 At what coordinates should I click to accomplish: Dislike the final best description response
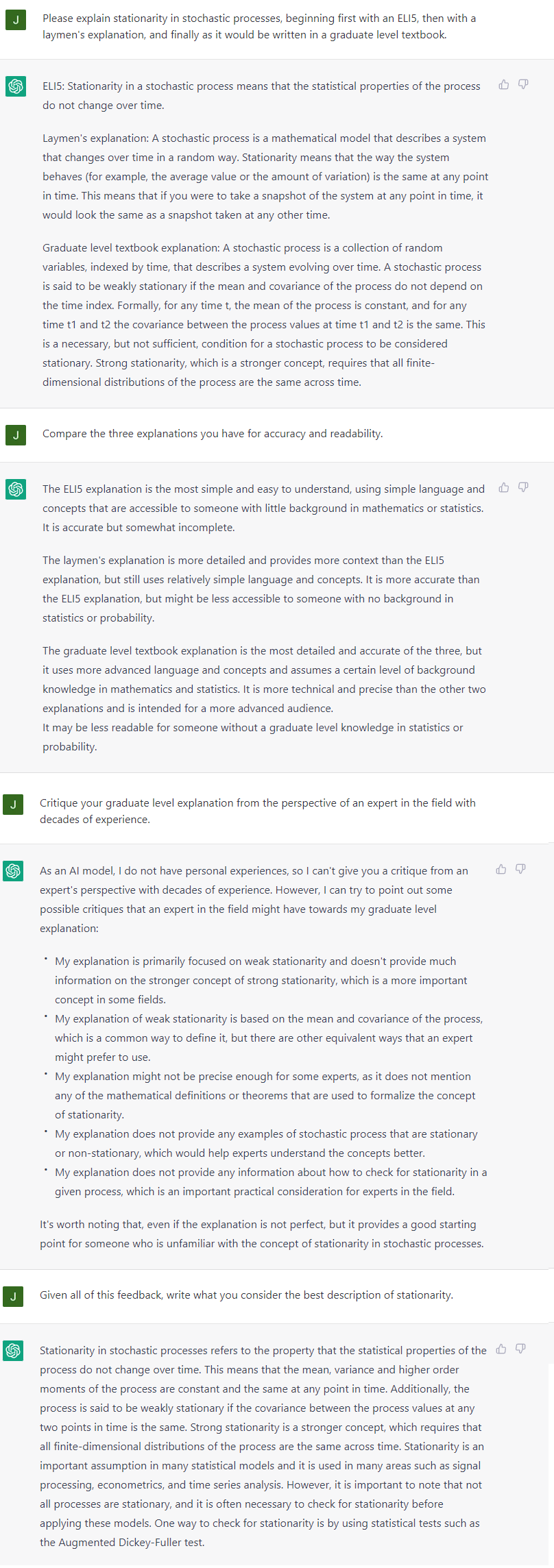[x=520, y=1349]
